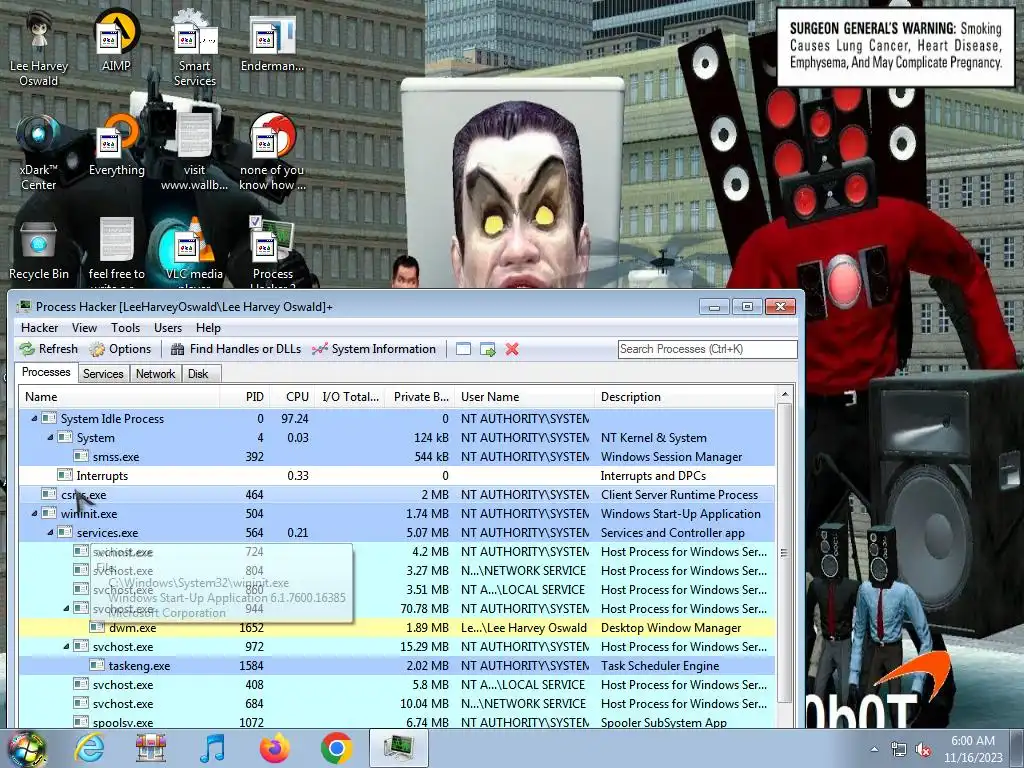1024x768 pixels.
Task: Sort by Private Bytes column header
Action: [421, 396]
